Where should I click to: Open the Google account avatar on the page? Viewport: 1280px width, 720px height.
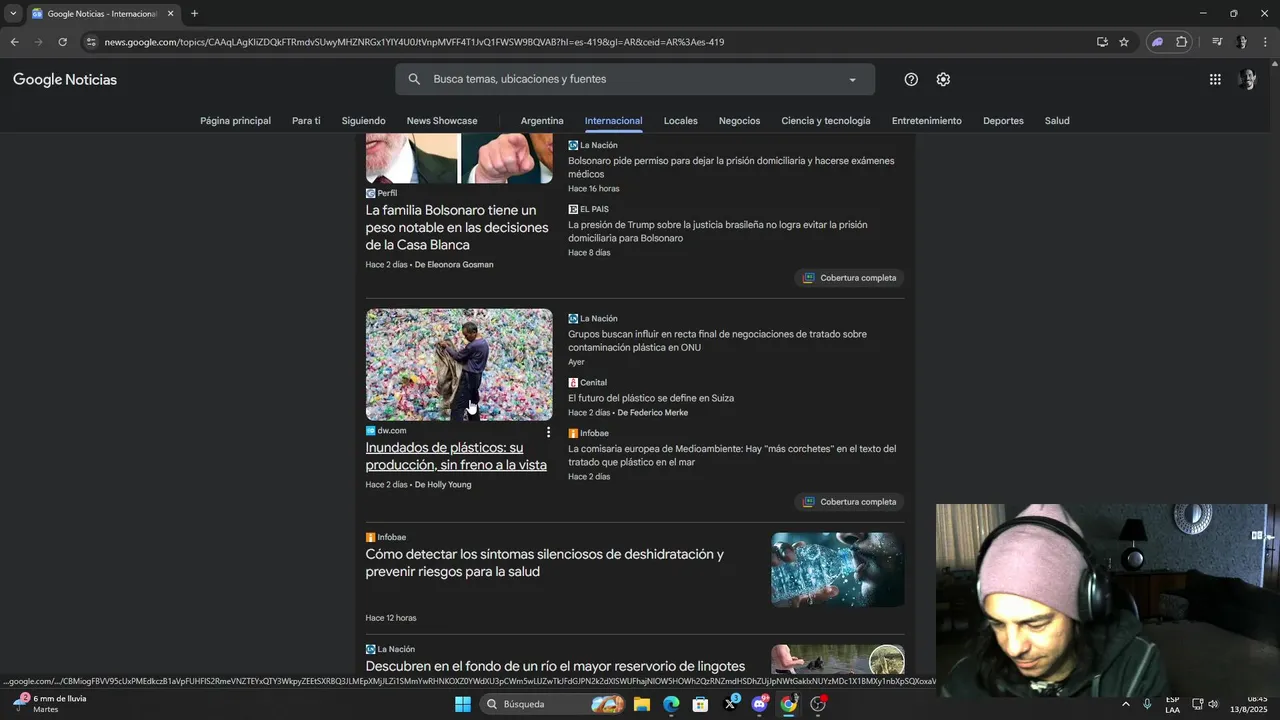pos(1247,79)
